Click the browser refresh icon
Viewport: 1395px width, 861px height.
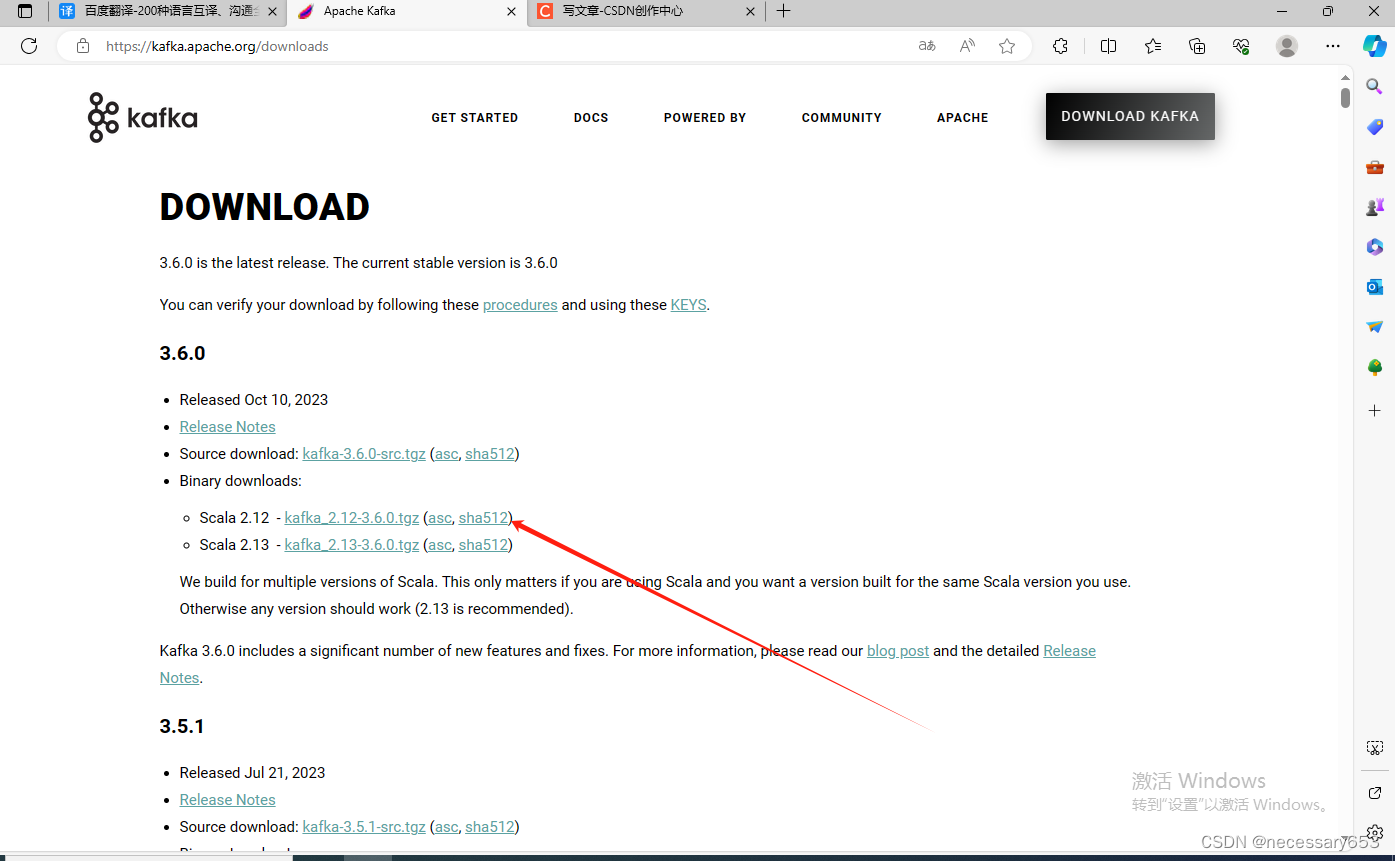[29, 46]
